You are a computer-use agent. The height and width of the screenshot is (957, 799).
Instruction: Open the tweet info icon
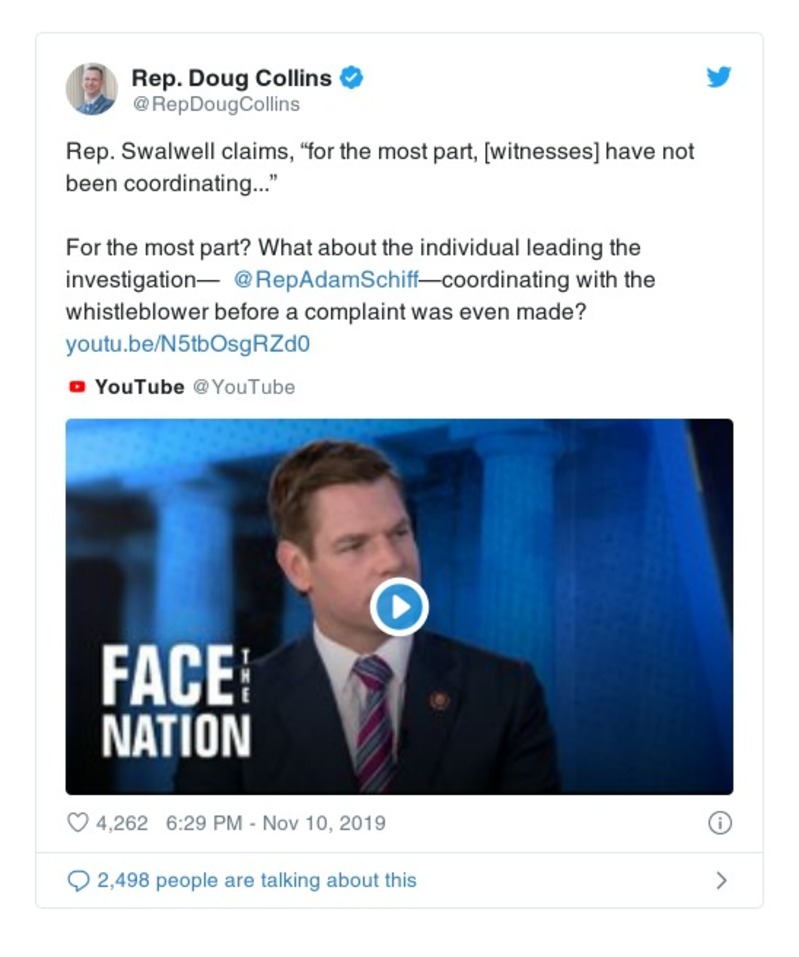pyautogui.click(x=719, y=823)
